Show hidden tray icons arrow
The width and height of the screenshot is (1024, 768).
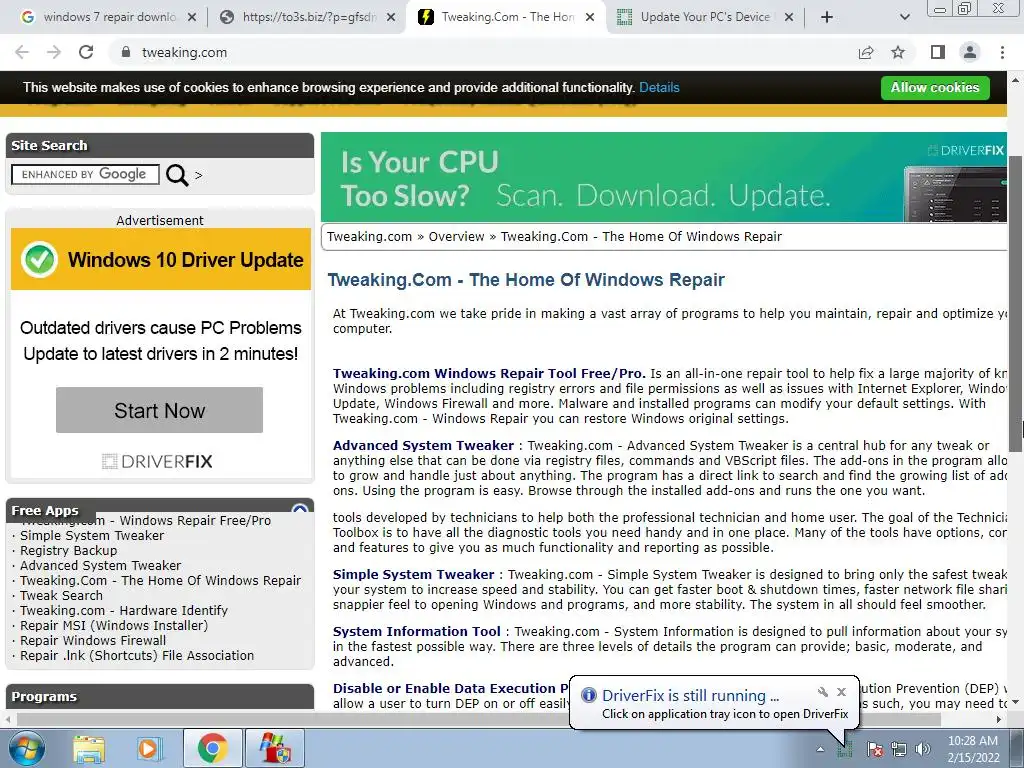[820, 749]
